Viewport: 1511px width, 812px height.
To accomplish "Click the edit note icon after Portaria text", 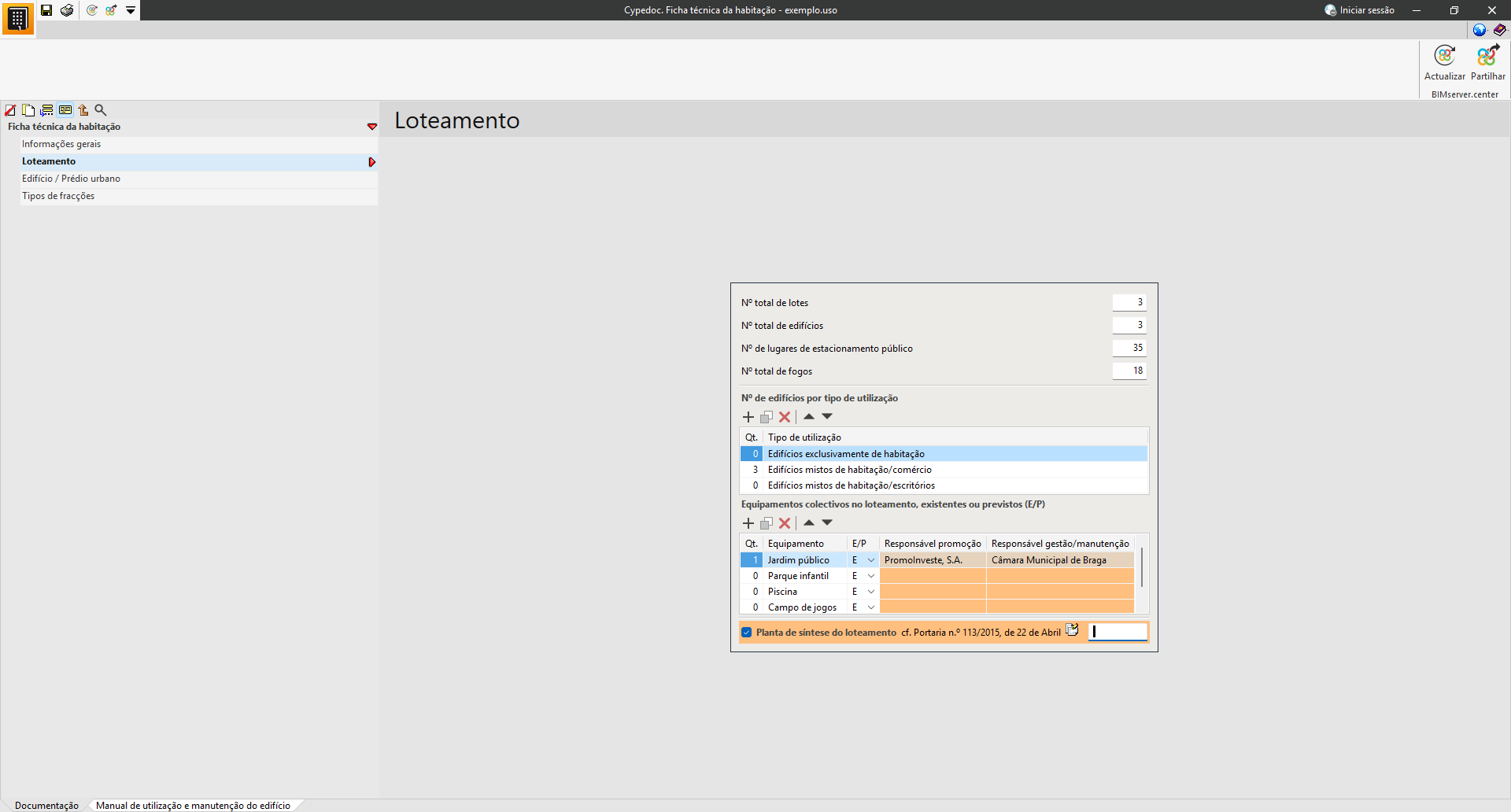I will click(x=1072, y=630).
